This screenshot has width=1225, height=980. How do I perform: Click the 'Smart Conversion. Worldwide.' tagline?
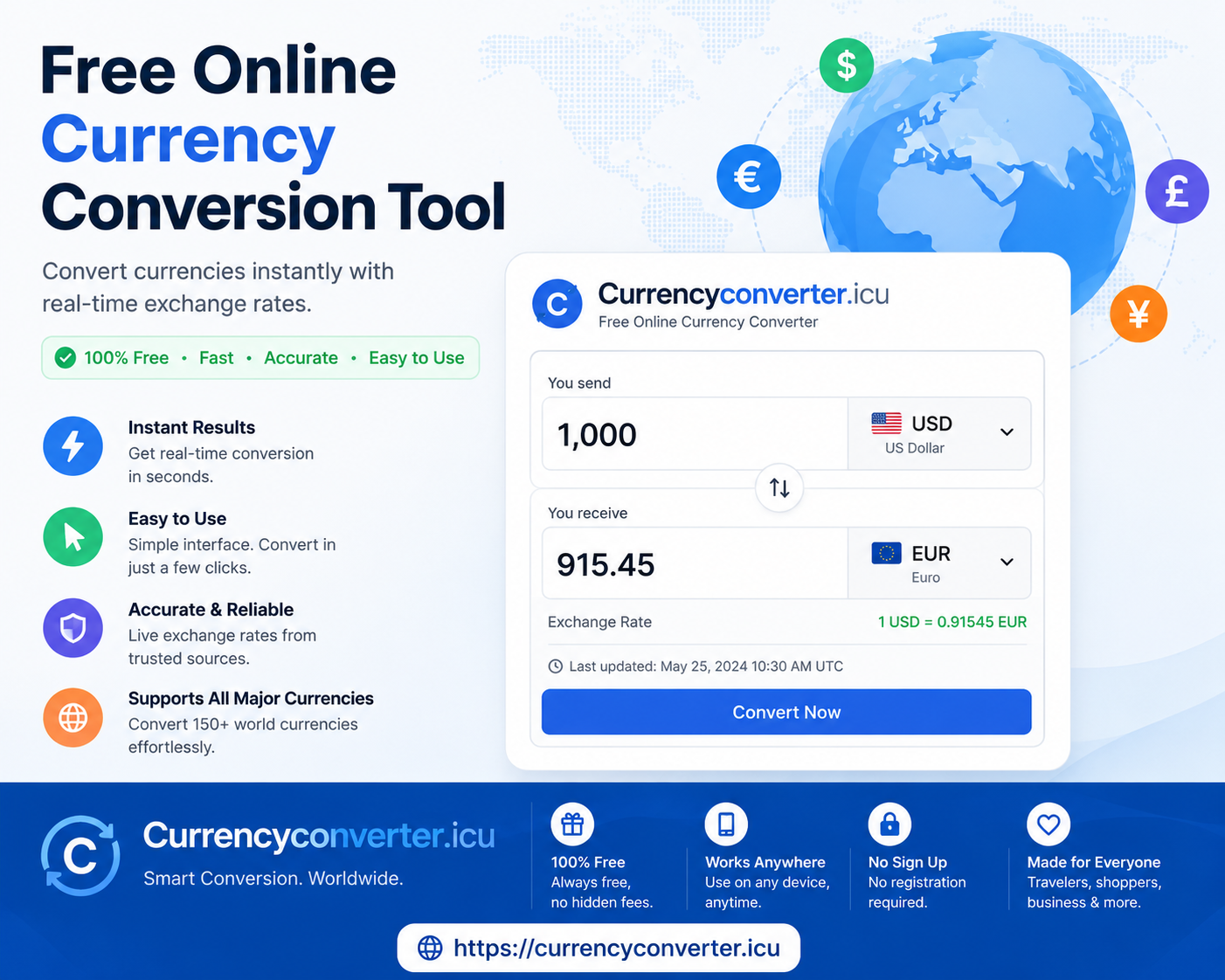tap(273, 879)
